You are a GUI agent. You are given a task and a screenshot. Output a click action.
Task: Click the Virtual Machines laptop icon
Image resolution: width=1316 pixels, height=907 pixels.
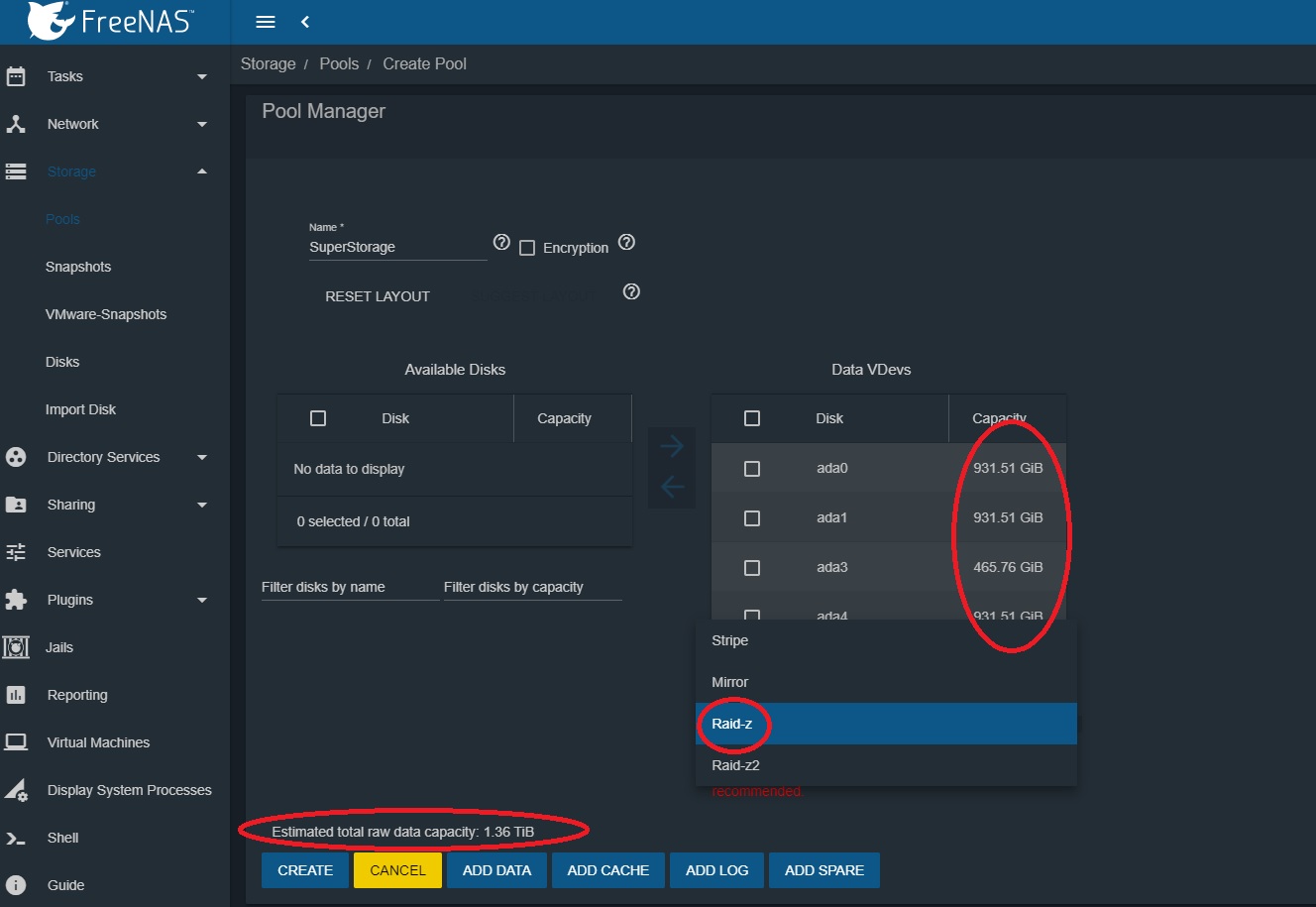16,742
